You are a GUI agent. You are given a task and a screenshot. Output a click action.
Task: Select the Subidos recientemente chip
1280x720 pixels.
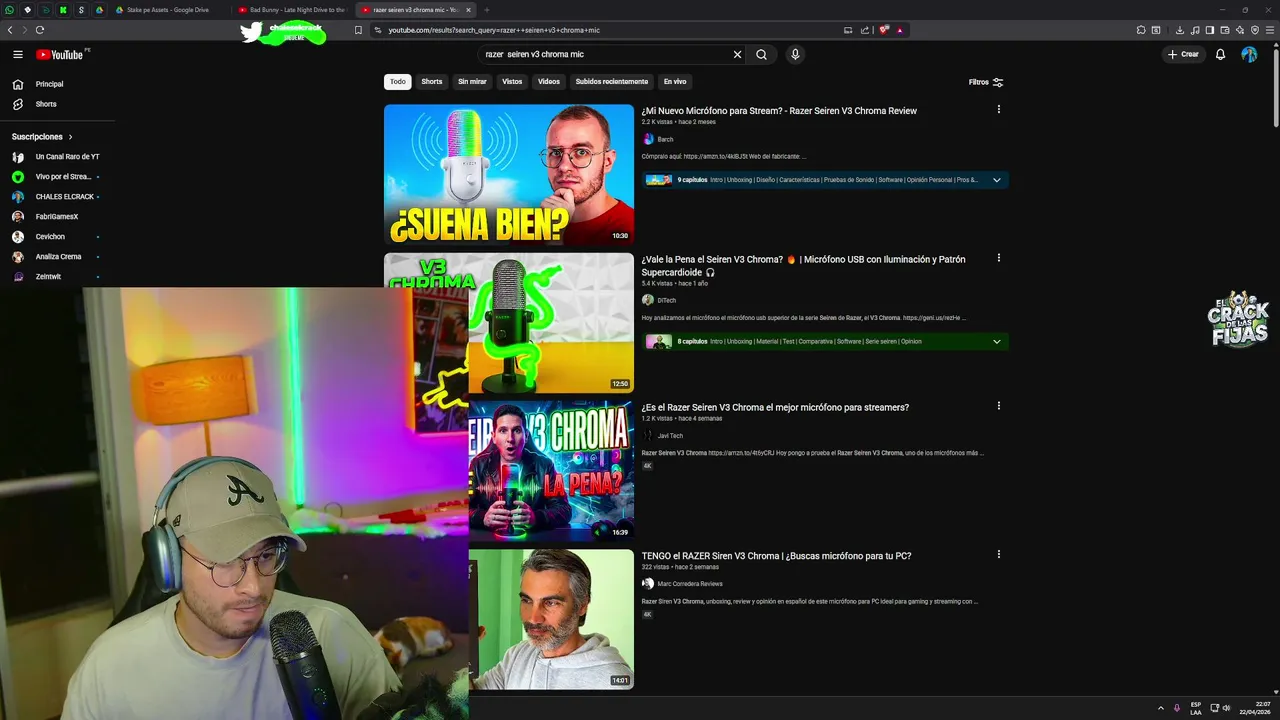pos(612,81)
